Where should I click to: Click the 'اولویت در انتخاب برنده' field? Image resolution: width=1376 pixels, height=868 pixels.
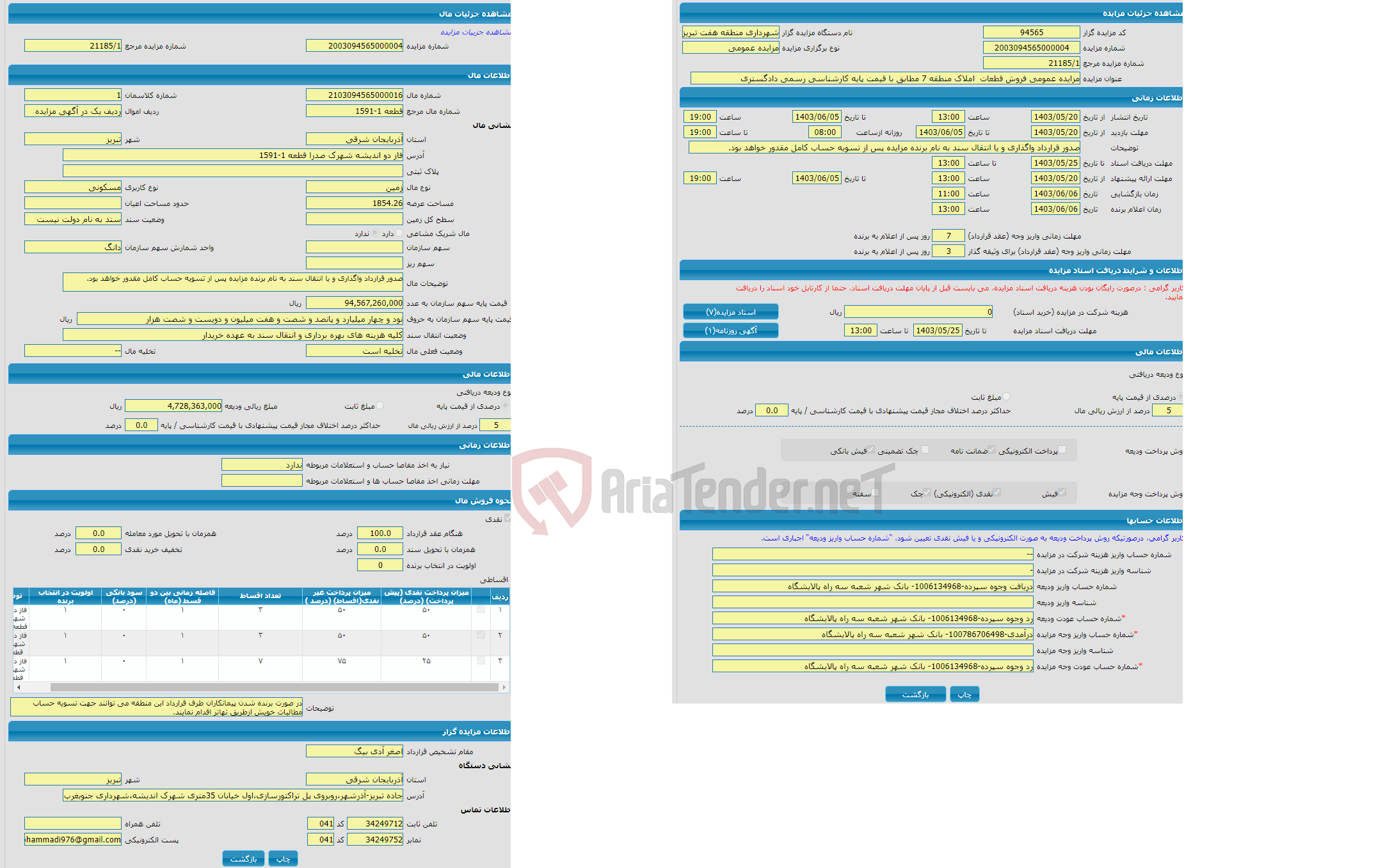pos(380,565)
